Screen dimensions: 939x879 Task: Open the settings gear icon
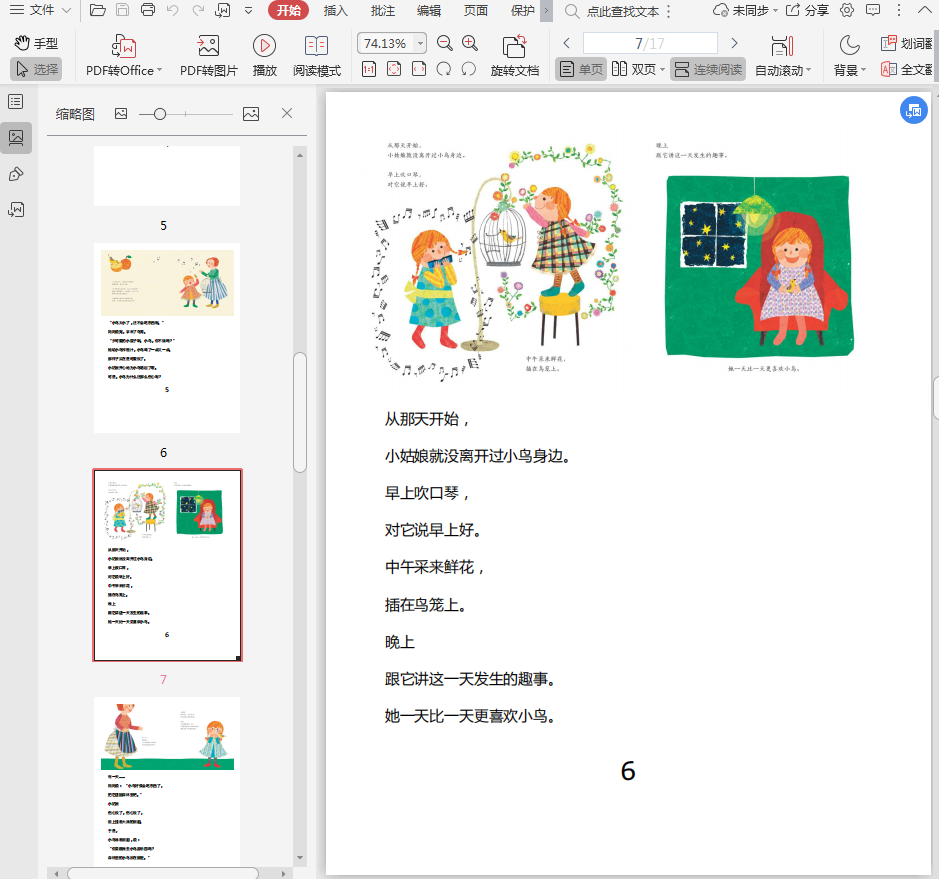(x=847, y=10)
